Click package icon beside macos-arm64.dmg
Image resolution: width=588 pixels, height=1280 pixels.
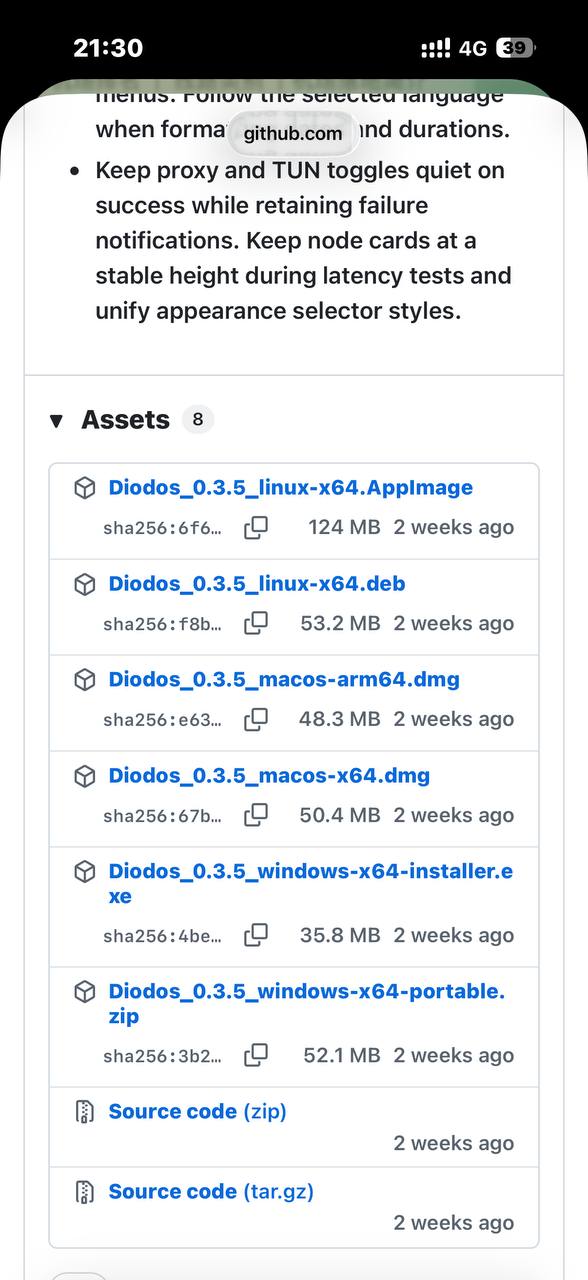[85, 681]
